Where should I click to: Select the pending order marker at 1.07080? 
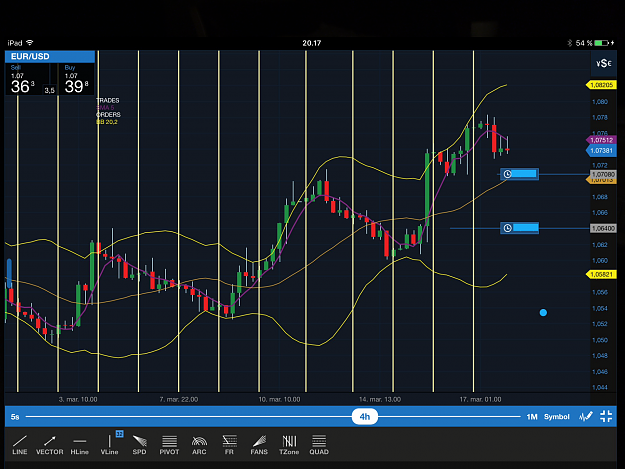[x=519, y=174]
